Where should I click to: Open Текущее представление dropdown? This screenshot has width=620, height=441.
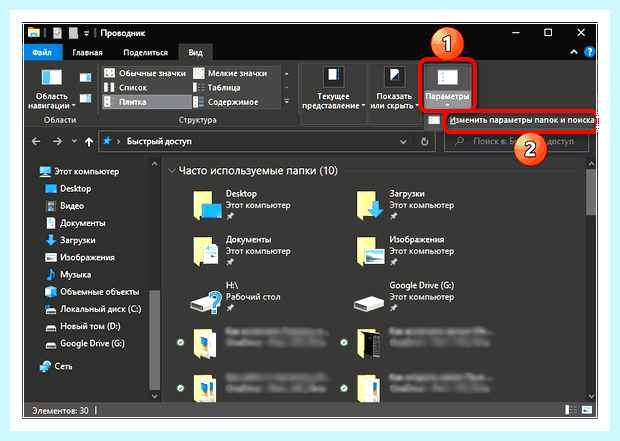pyautogui.click(x=333, y=89)
